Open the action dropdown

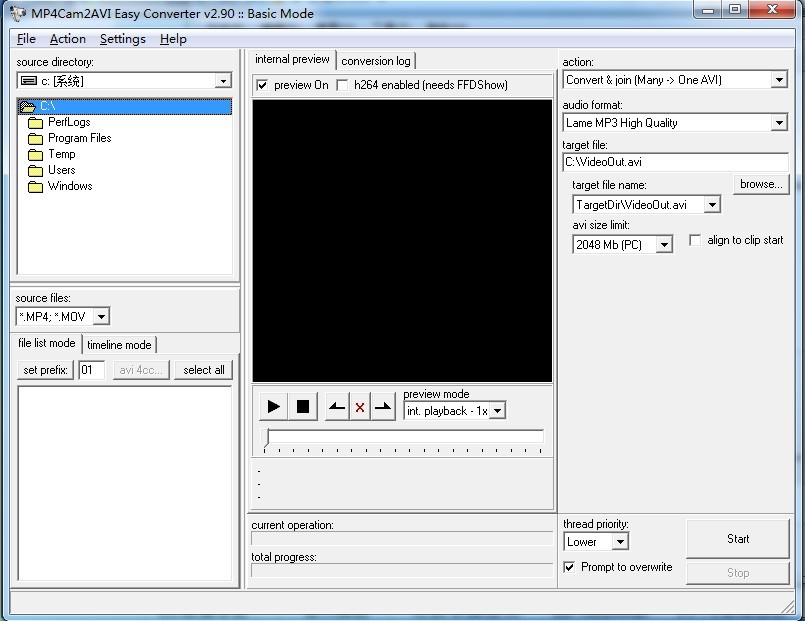tap(779, 80)
